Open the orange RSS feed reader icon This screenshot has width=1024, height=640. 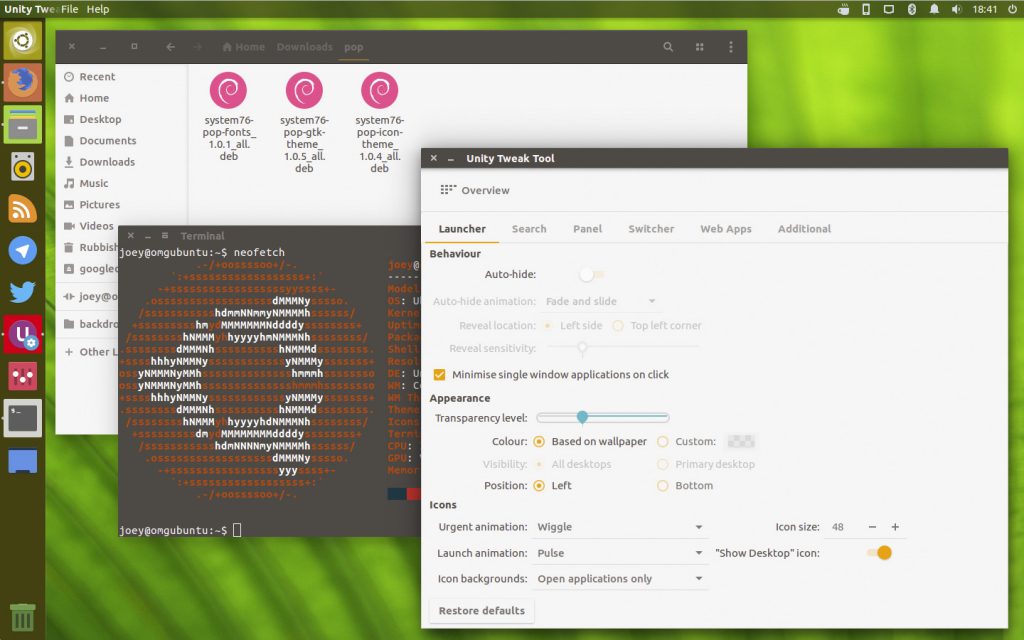(x=23, y=209)
